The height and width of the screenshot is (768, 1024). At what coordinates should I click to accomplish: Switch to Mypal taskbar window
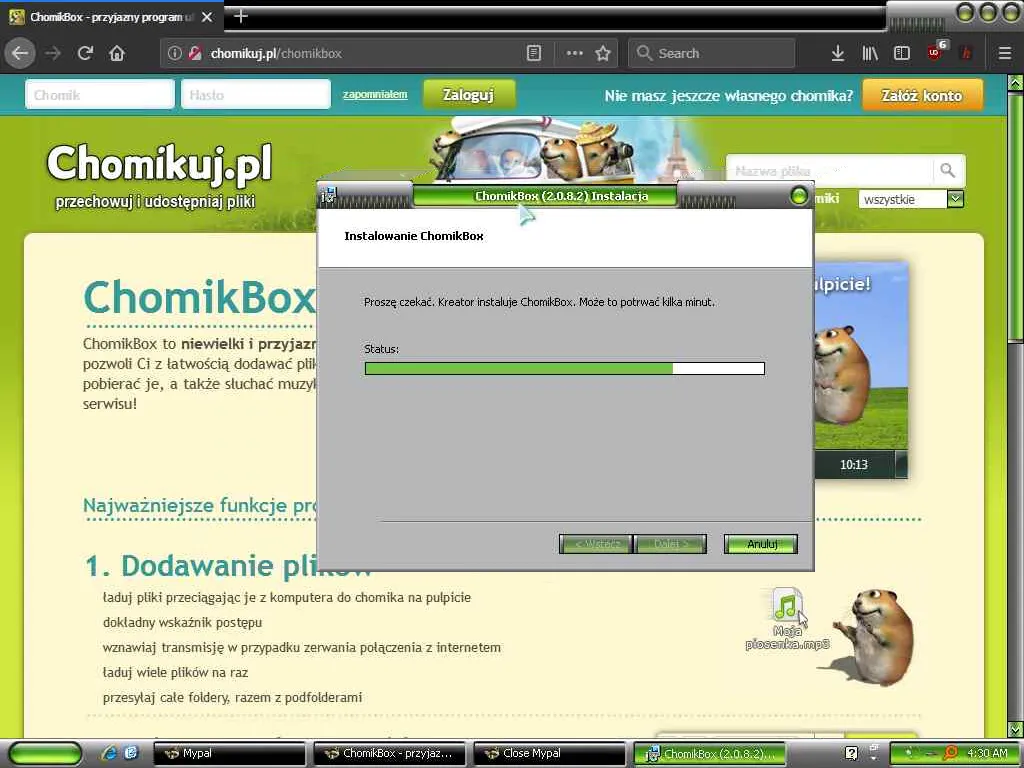tap(229, 754)
